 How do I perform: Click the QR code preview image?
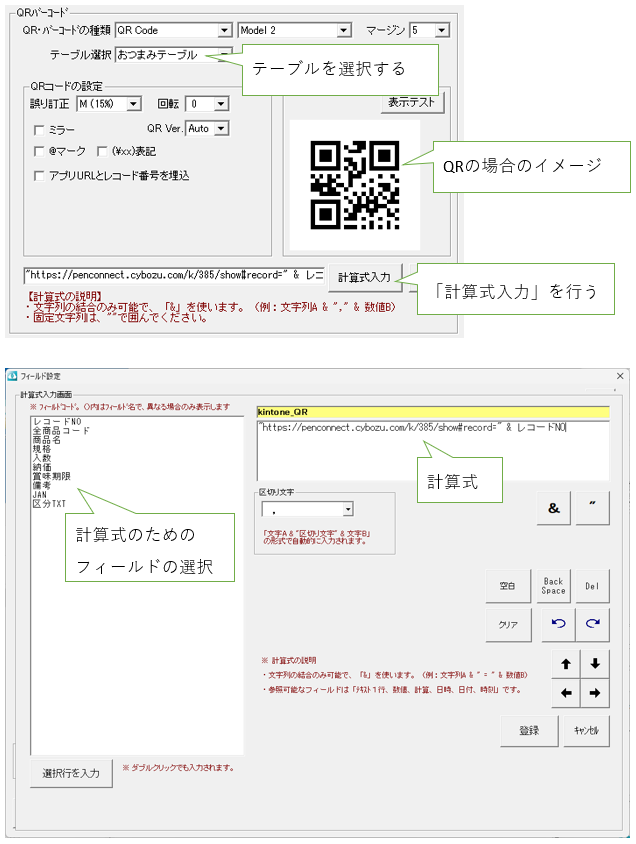(355, 185)
